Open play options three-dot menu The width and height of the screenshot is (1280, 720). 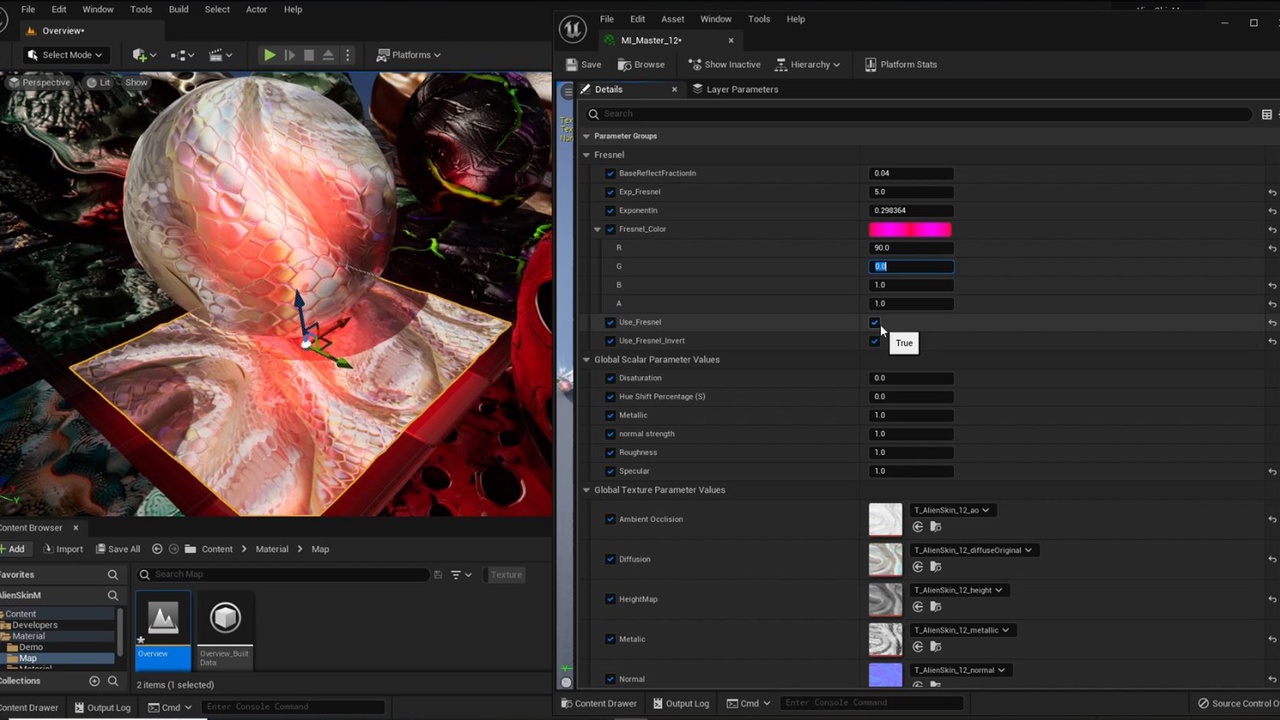(347, 55)
